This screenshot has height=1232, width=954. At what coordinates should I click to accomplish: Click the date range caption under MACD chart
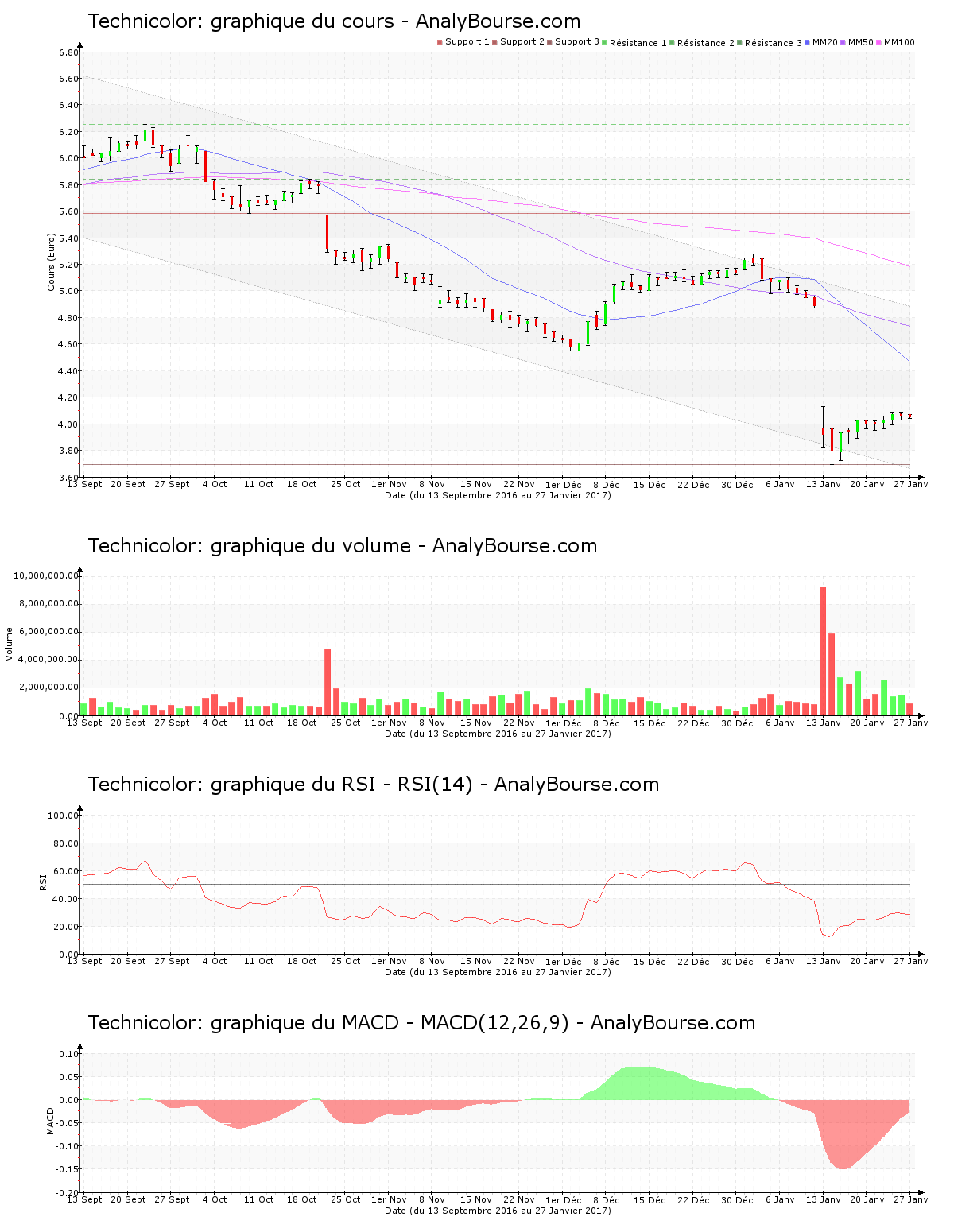[x=498, y=1211]
